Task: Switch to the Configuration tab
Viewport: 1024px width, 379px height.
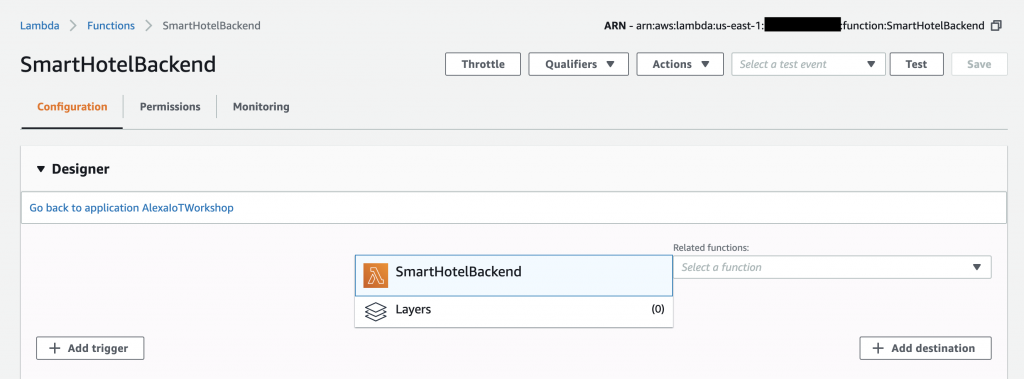Action: [72, 107]
